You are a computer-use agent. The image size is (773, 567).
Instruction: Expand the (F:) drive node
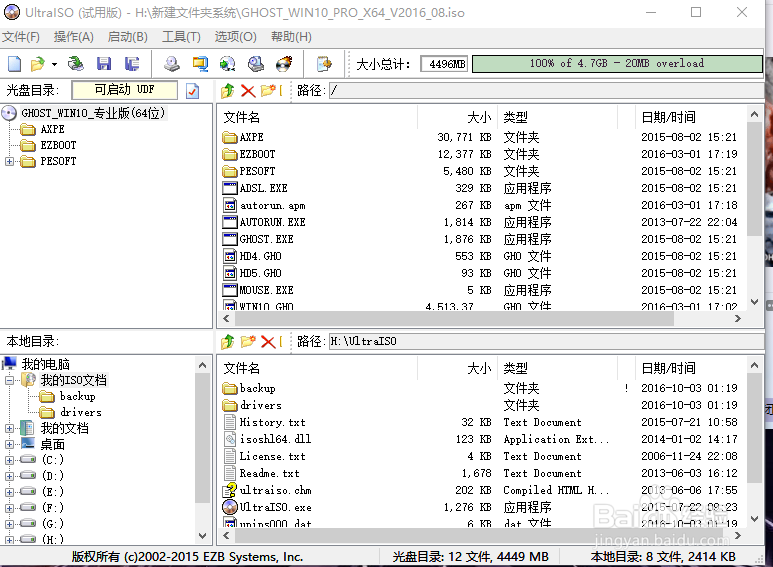[x=9, y=507]
